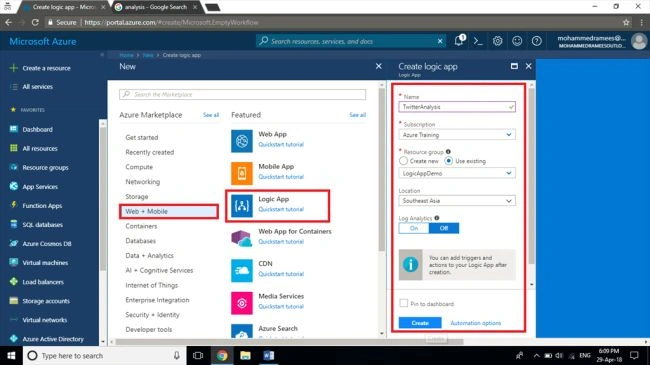Click Resource group info icon
This screenshot has width=650, height=365.
[448, 152]
